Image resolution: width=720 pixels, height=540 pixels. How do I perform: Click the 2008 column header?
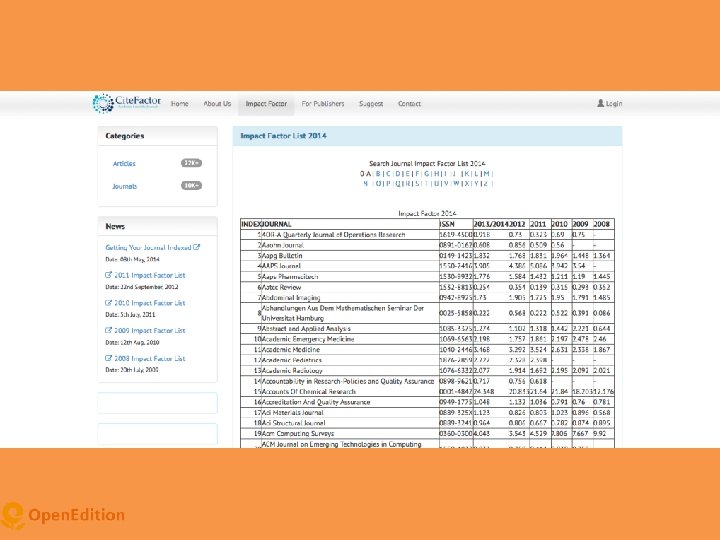point(602,224)
